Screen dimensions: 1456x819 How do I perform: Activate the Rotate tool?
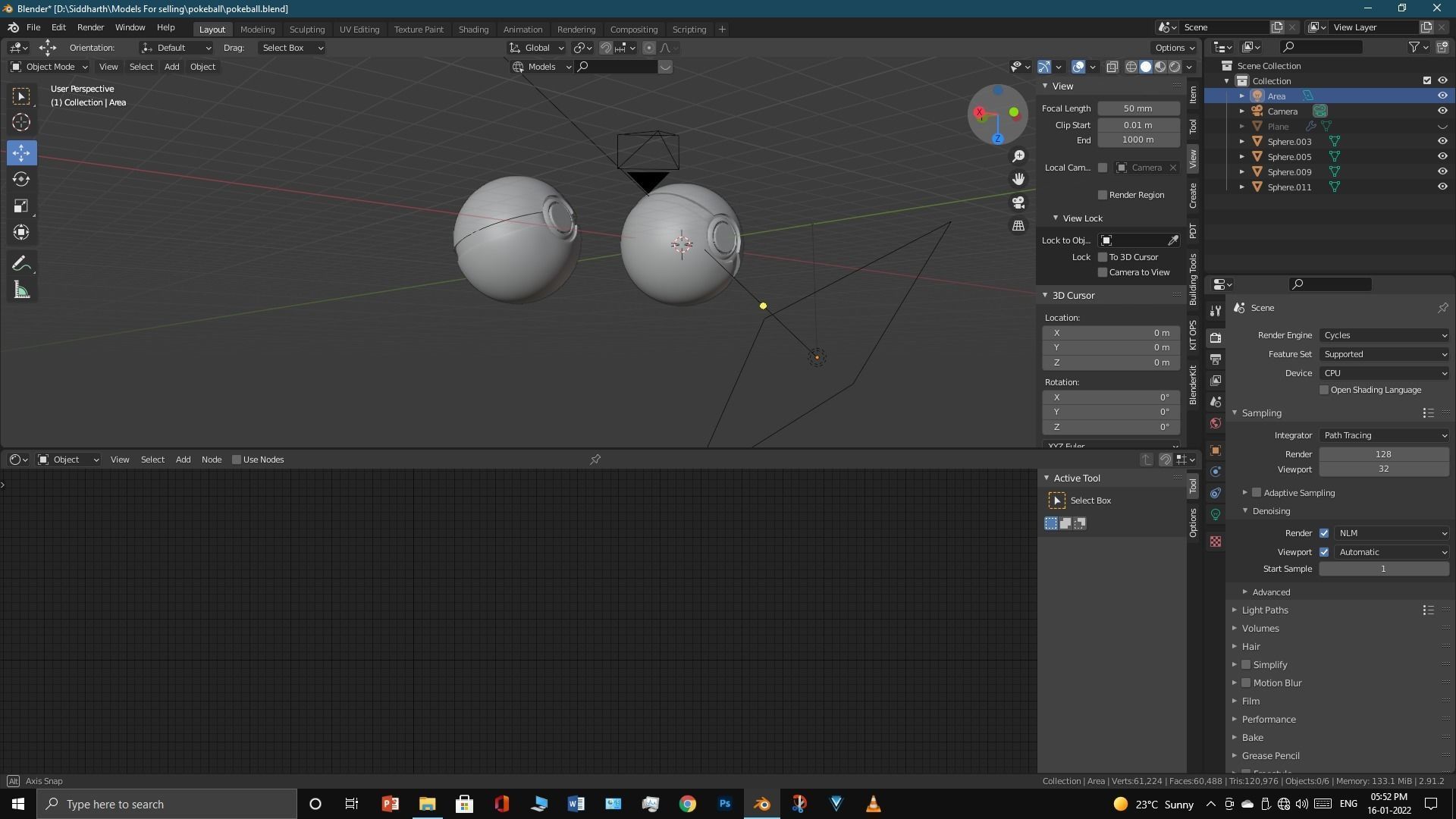(21, 180)
